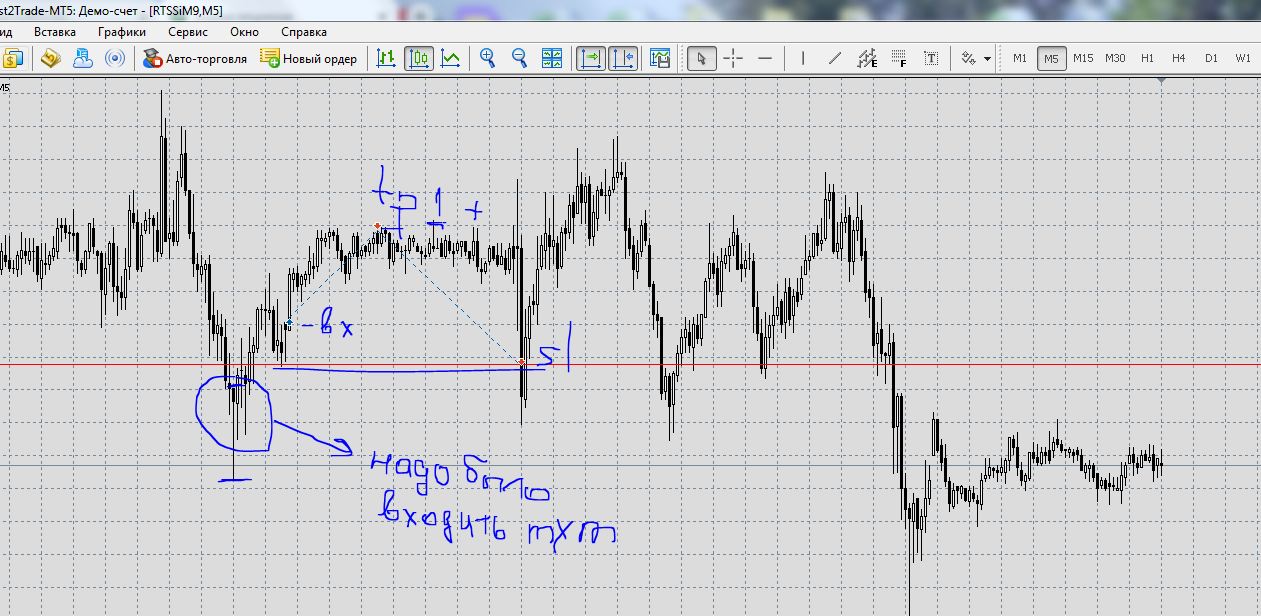Click the Новый ордер button
The height and width of the screenshot is (616, 1261).
point(309,58)
